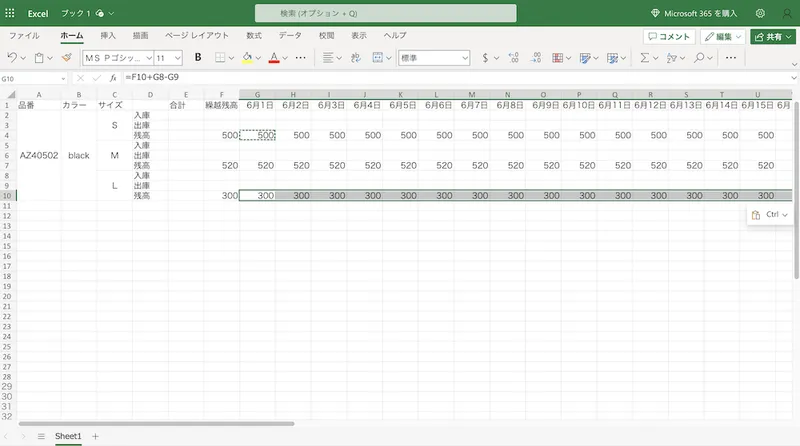Expand the formula bar chevron
Image resolution: width=800 pixels, height=446 pixels.
click(x=794, y=78)
